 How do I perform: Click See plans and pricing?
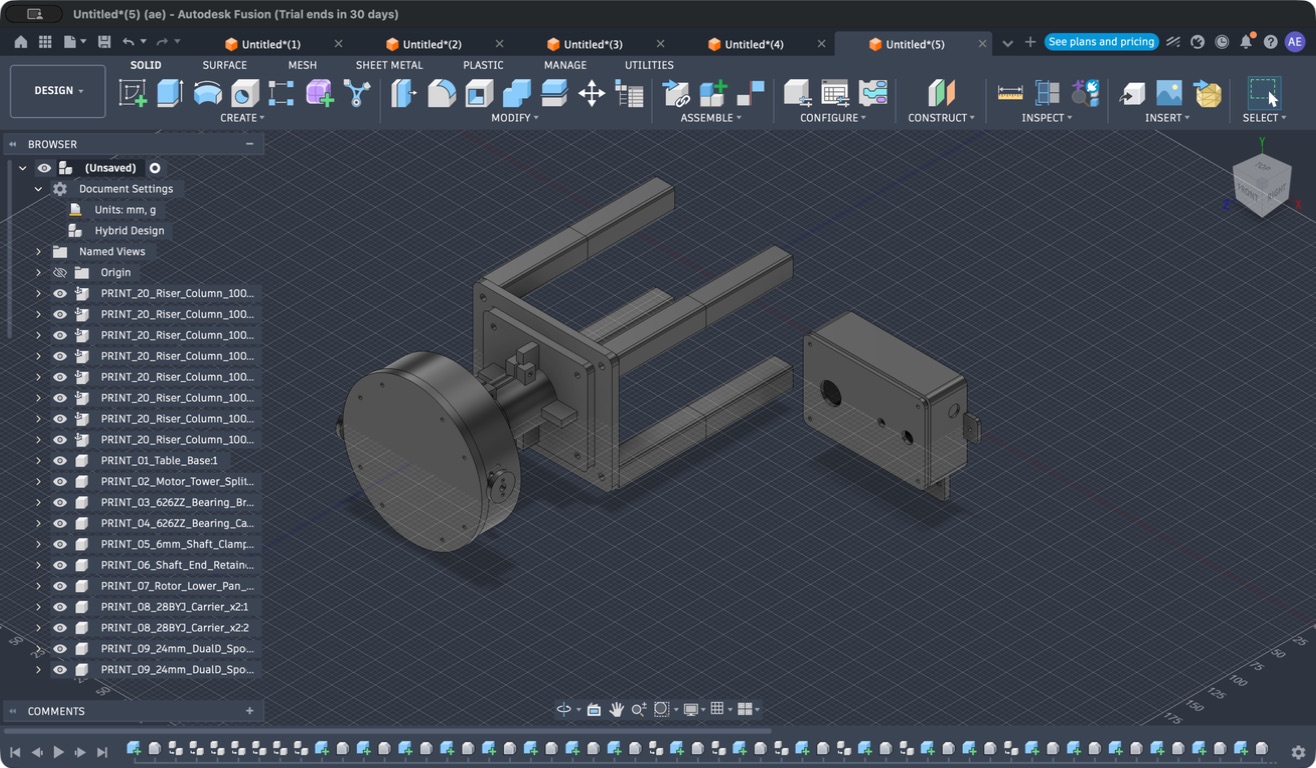pyautogui.click(x=1101, y=42)
